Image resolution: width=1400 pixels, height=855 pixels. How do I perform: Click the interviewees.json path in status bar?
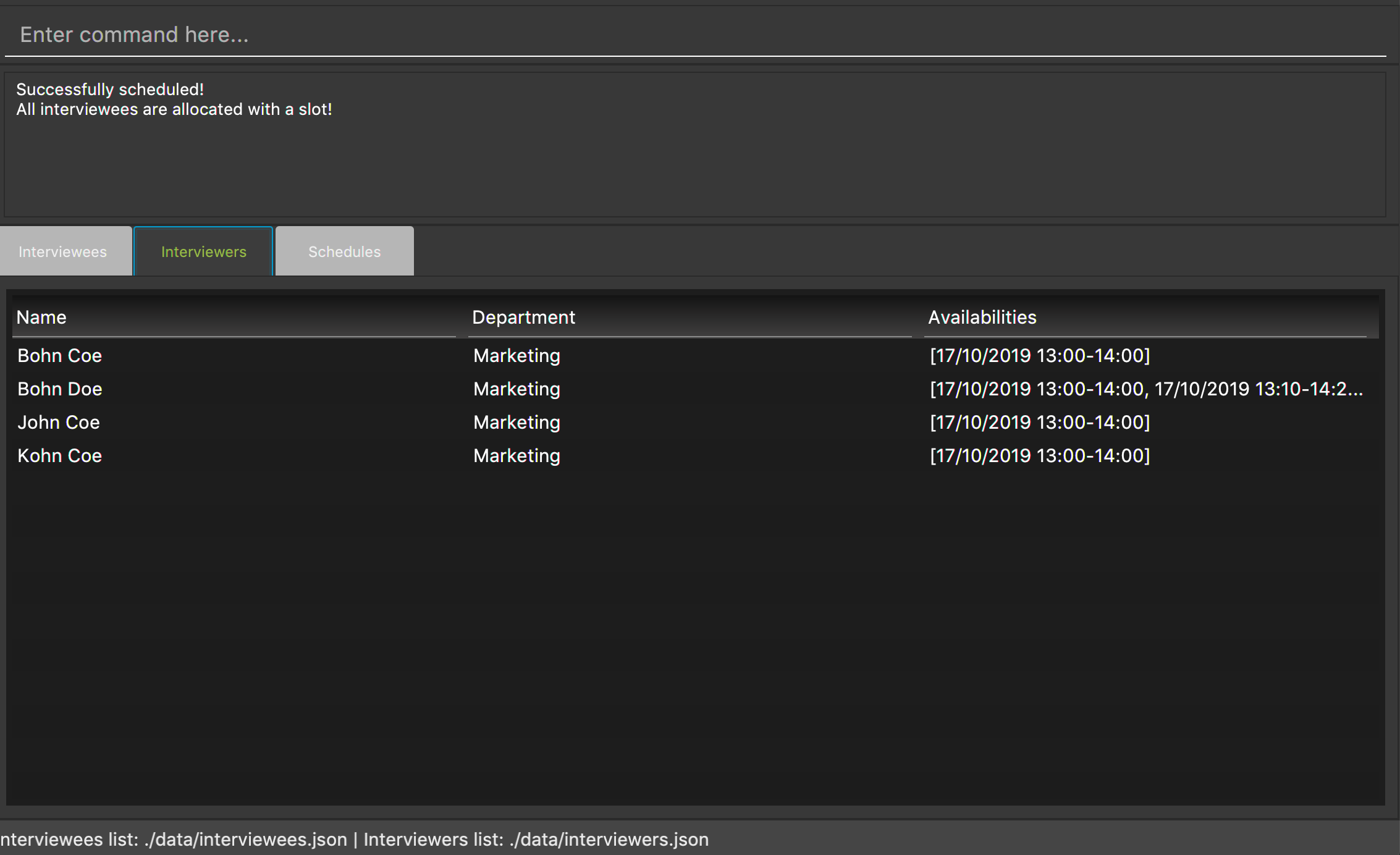coord(246,840)
